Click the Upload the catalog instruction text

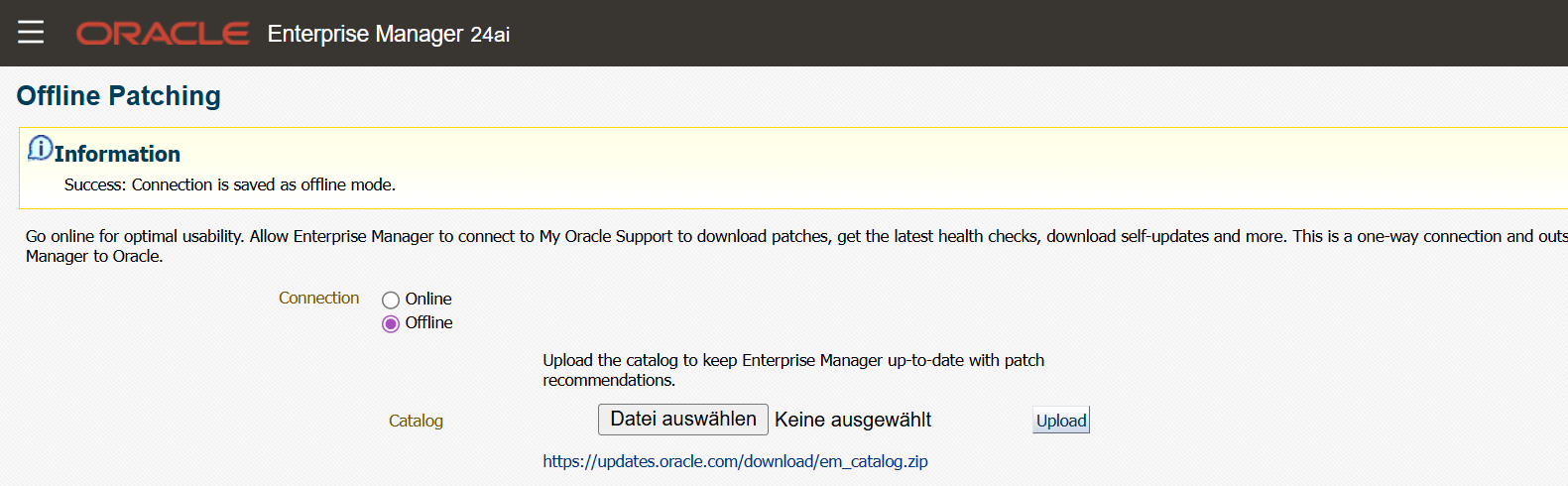pos(793,370)
